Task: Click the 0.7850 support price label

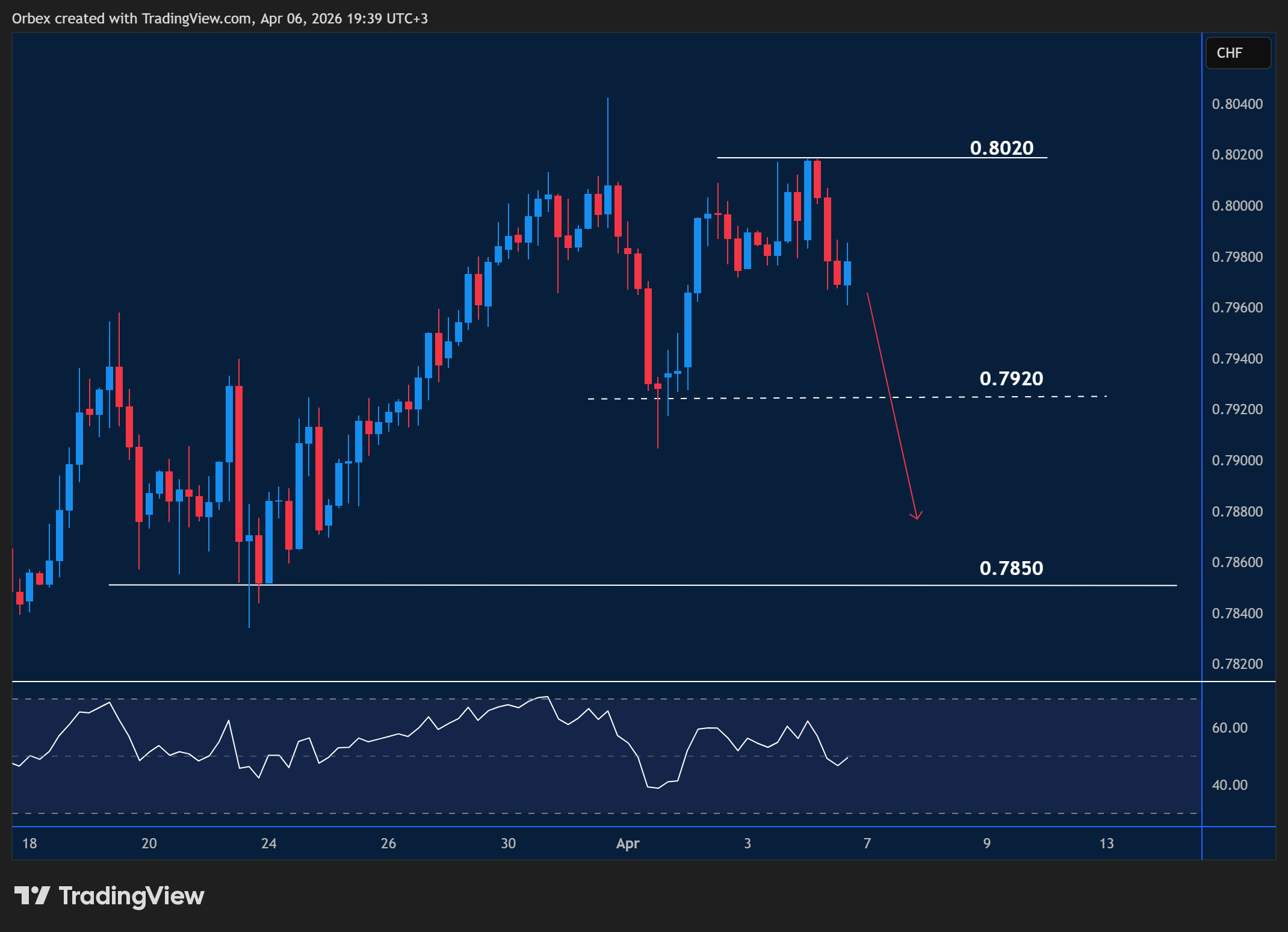Action: click(x=1012, y=568)
